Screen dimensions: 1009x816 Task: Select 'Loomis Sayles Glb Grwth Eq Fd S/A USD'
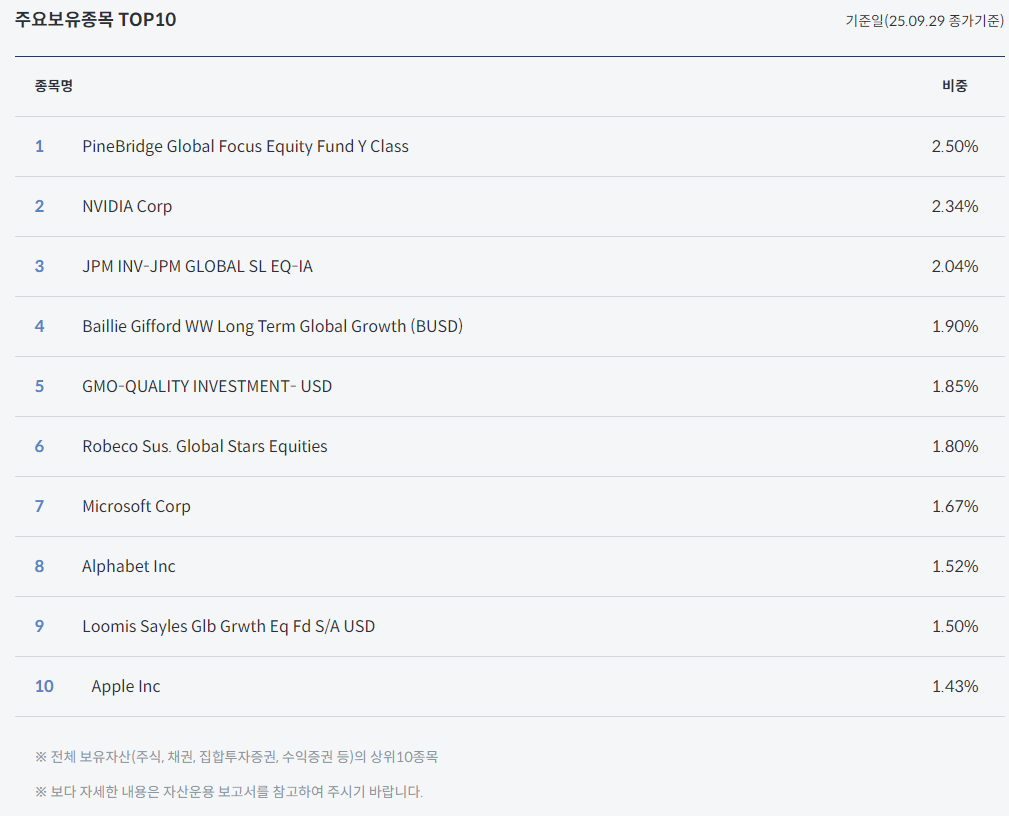coord(228,626)
